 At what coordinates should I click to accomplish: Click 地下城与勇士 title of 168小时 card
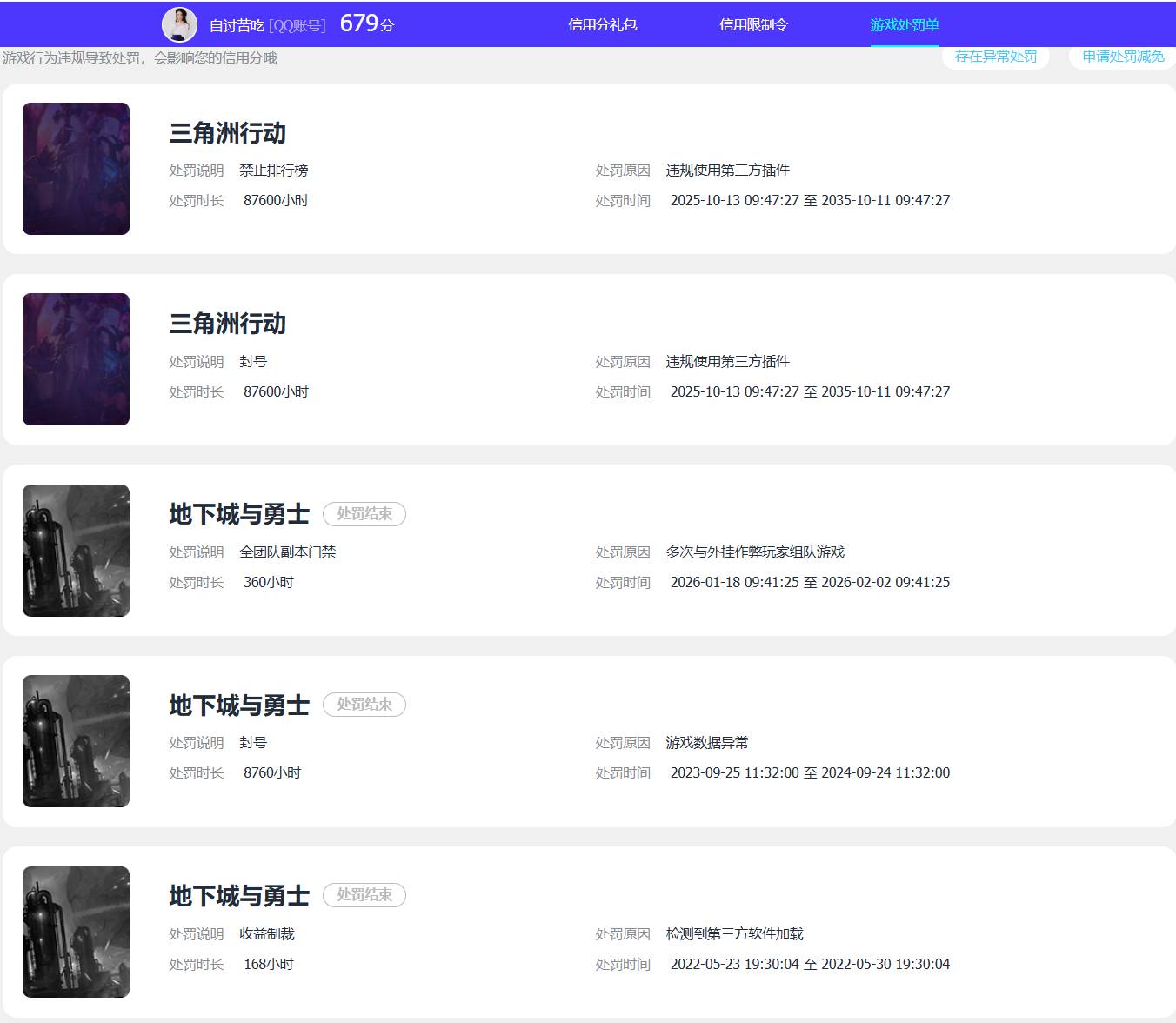pos(239,895)
